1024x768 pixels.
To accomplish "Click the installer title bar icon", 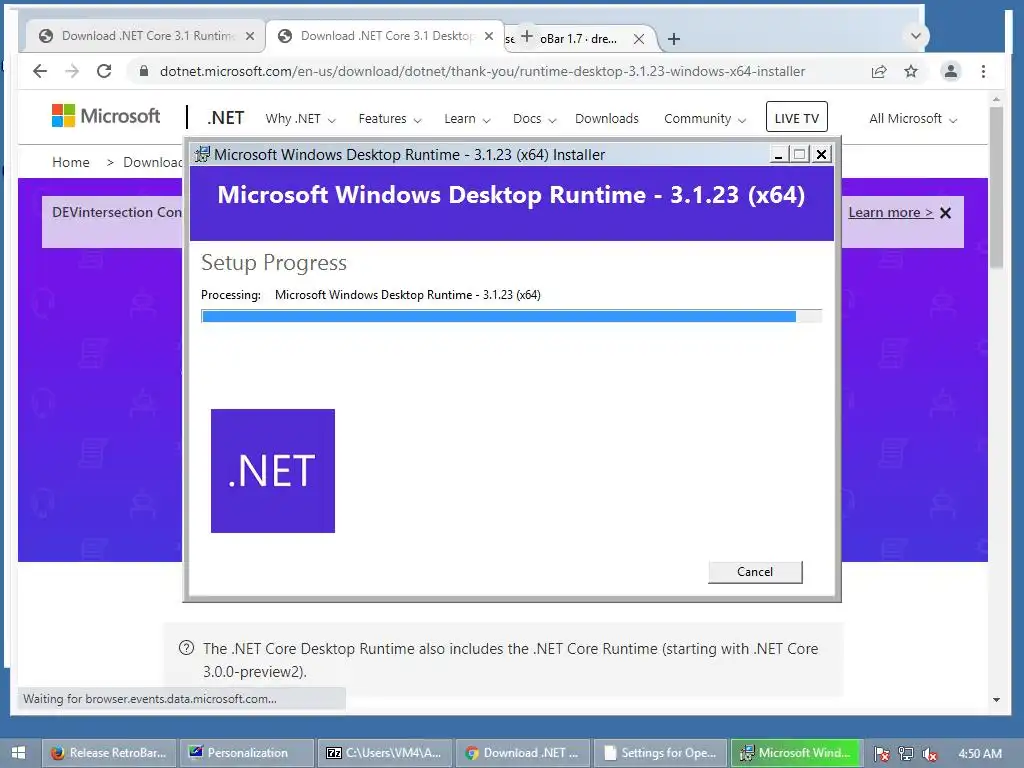I will [202, 154].
